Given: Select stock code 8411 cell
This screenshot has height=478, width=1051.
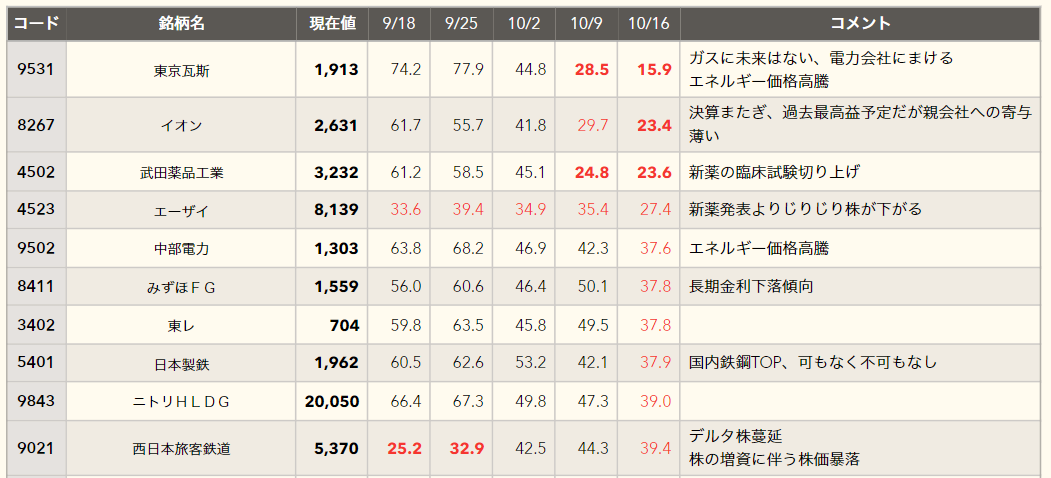Looking at the screenshot, I should [x=37, y=286].
